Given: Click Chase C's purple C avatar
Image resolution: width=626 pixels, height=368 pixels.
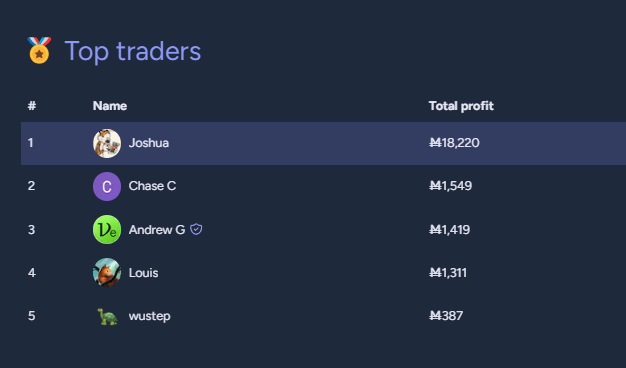Looking at the screenshot, I should pos(107,186).
